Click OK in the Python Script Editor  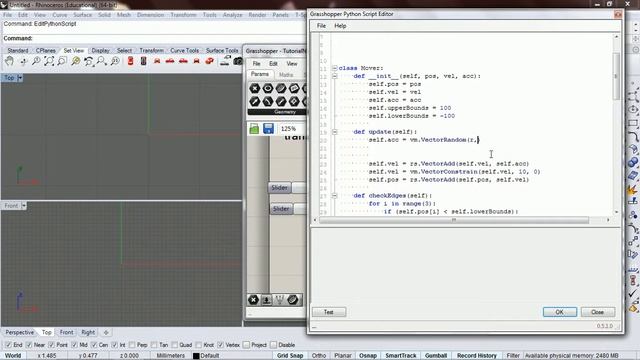[x=560, y=312]
